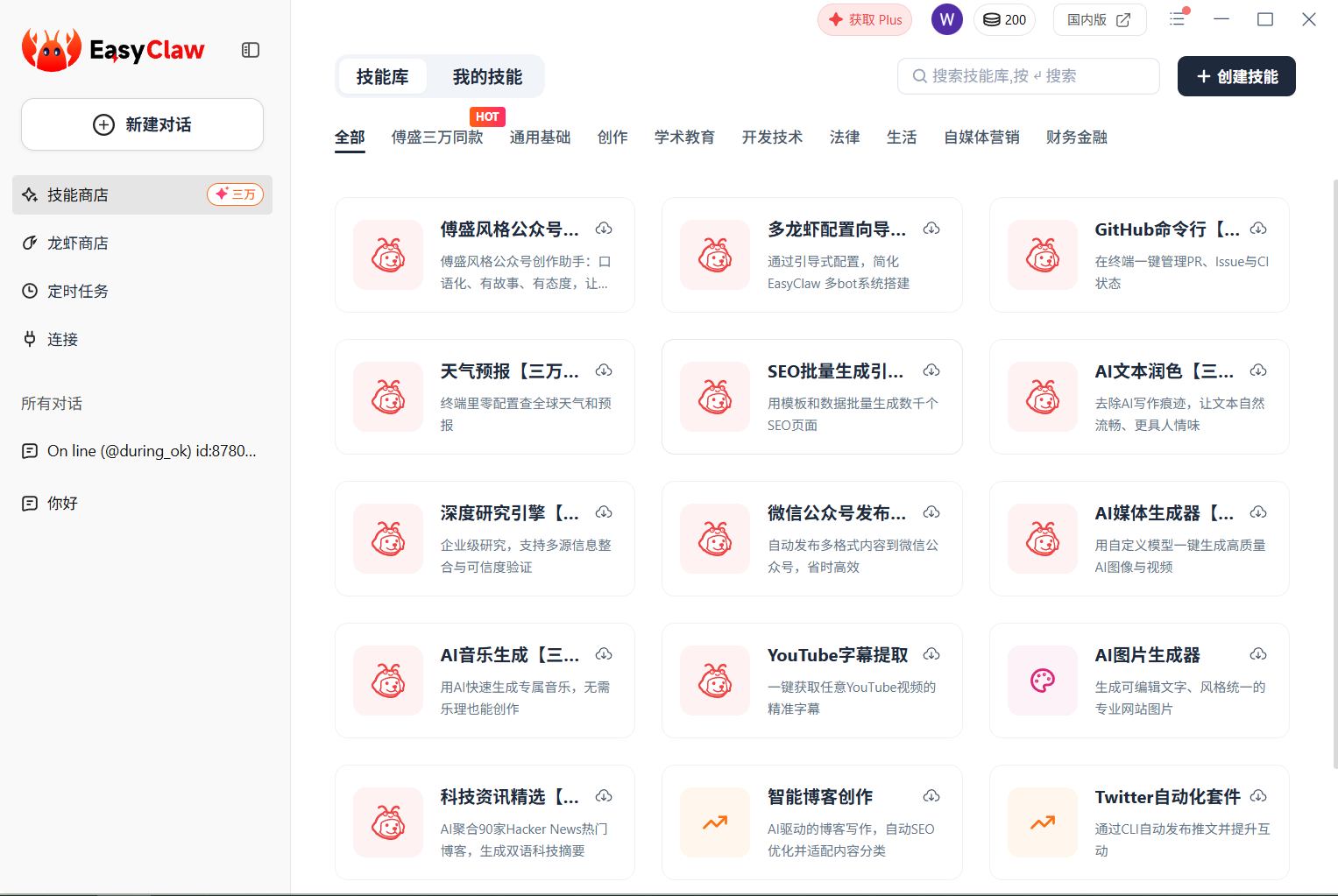Click the download icon for YouTube字幕提取
This screenshot has height=896, width=1338.
coord(931,654)
